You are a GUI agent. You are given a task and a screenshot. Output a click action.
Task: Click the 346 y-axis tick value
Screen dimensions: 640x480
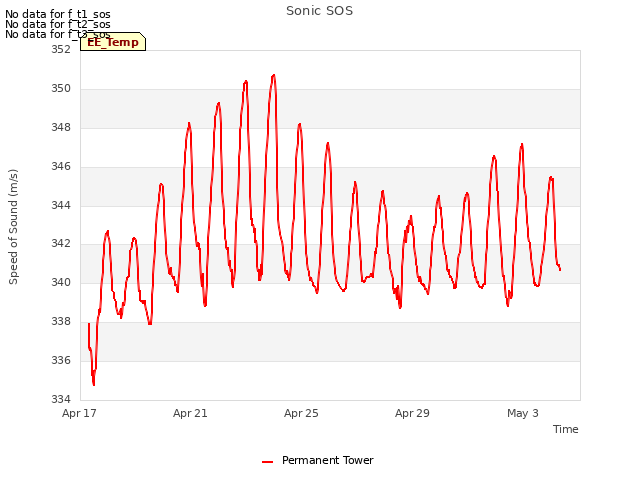click(x=61, y=166)
